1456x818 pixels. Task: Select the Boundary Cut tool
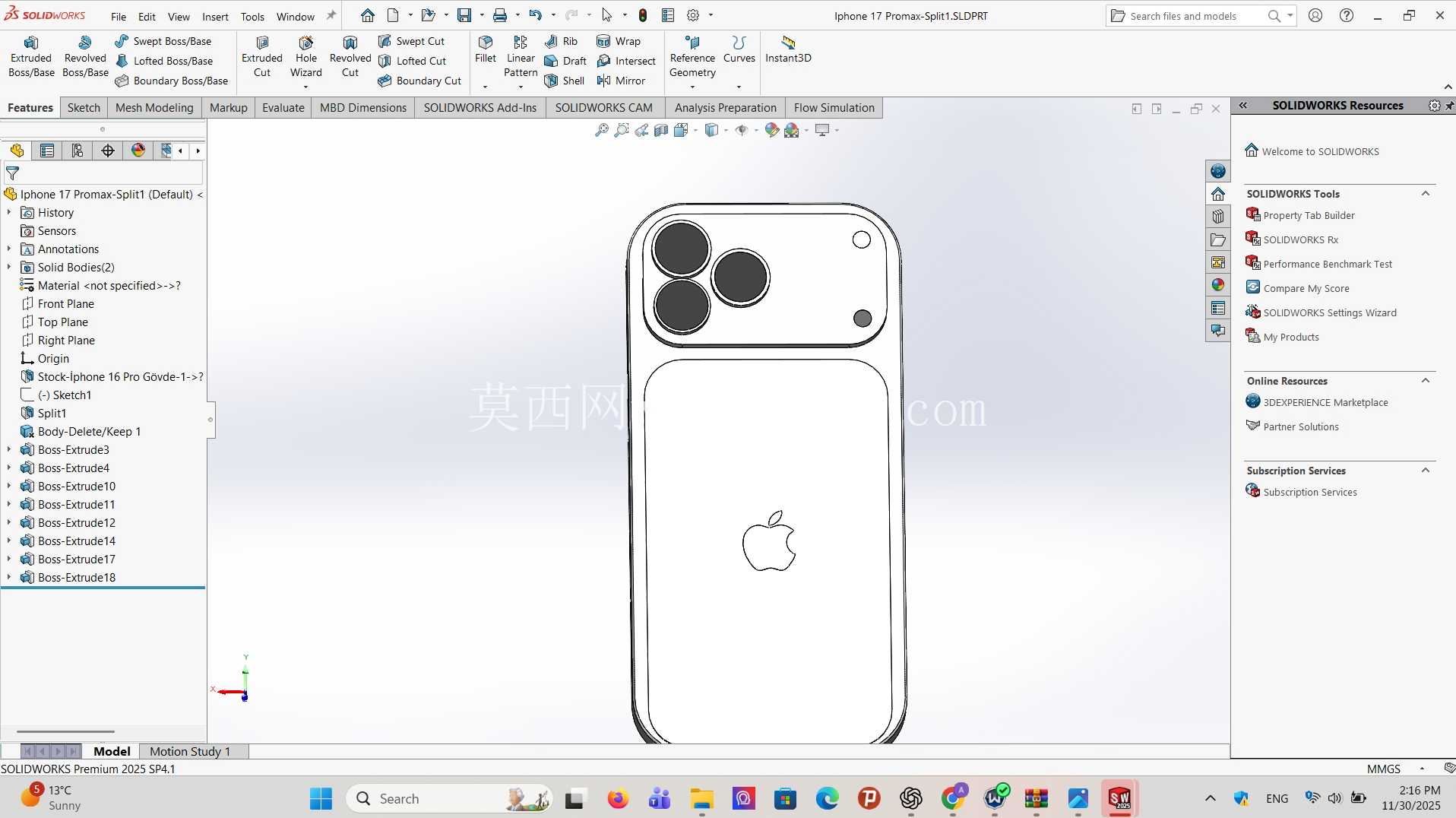coord(419,81)
